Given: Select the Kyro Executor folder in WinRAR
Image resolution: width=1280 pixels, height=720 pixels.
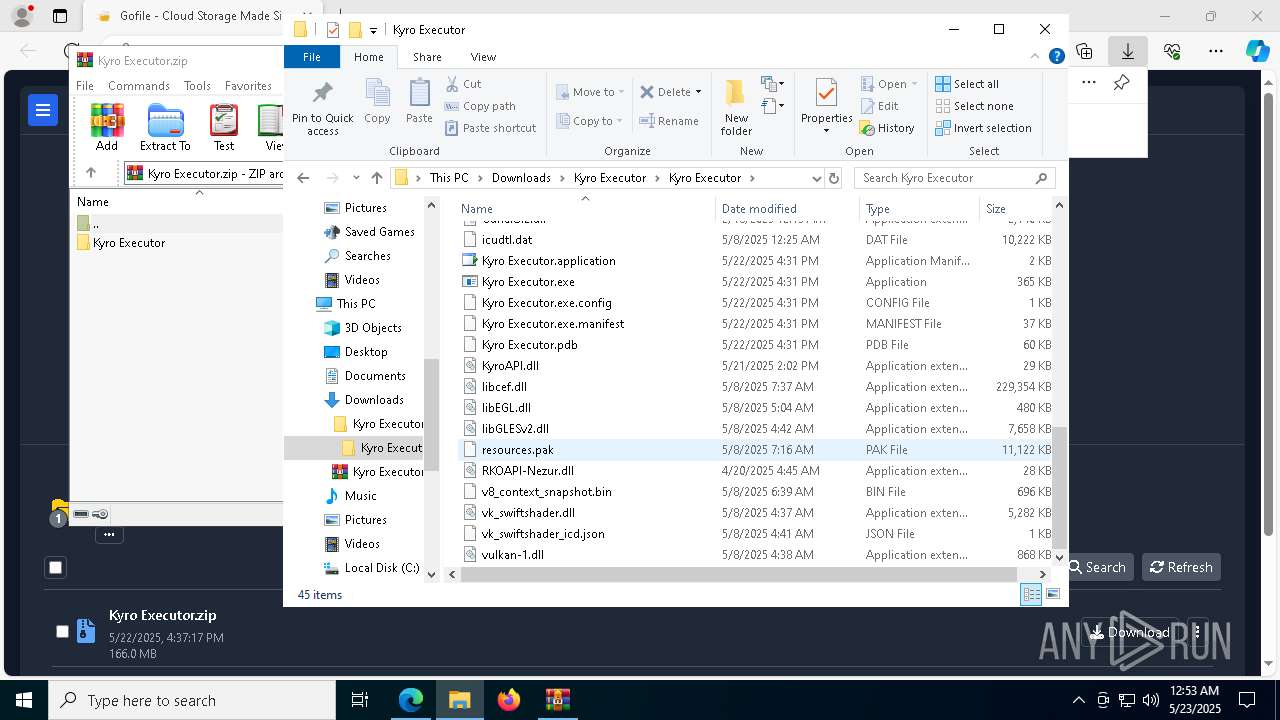Looking at the screenshot, I should [128, 243].
